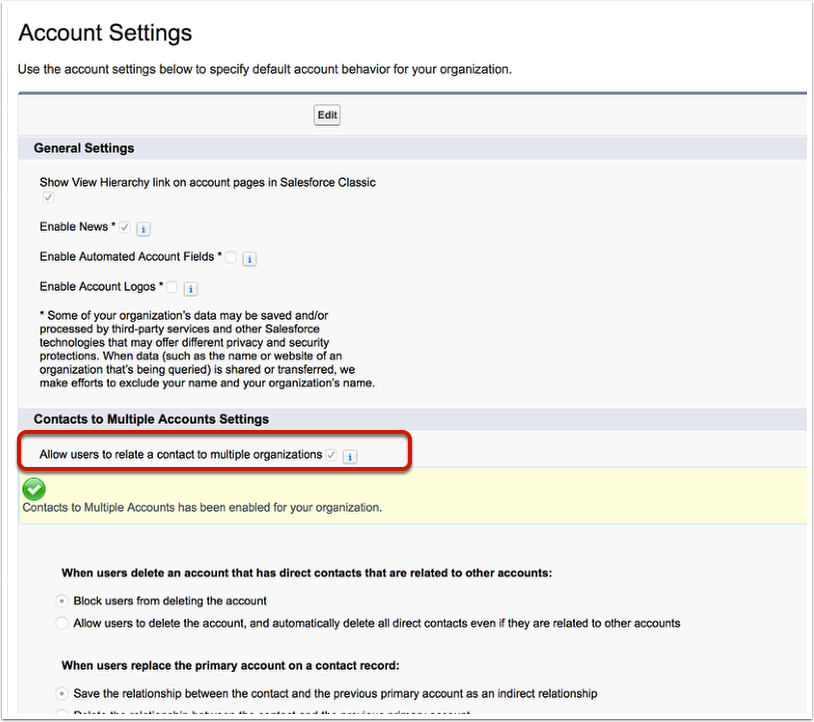Viewport: 814px width, 722px height.
Task: Click 'When users replace the primary account' heading
Action: 230,666
